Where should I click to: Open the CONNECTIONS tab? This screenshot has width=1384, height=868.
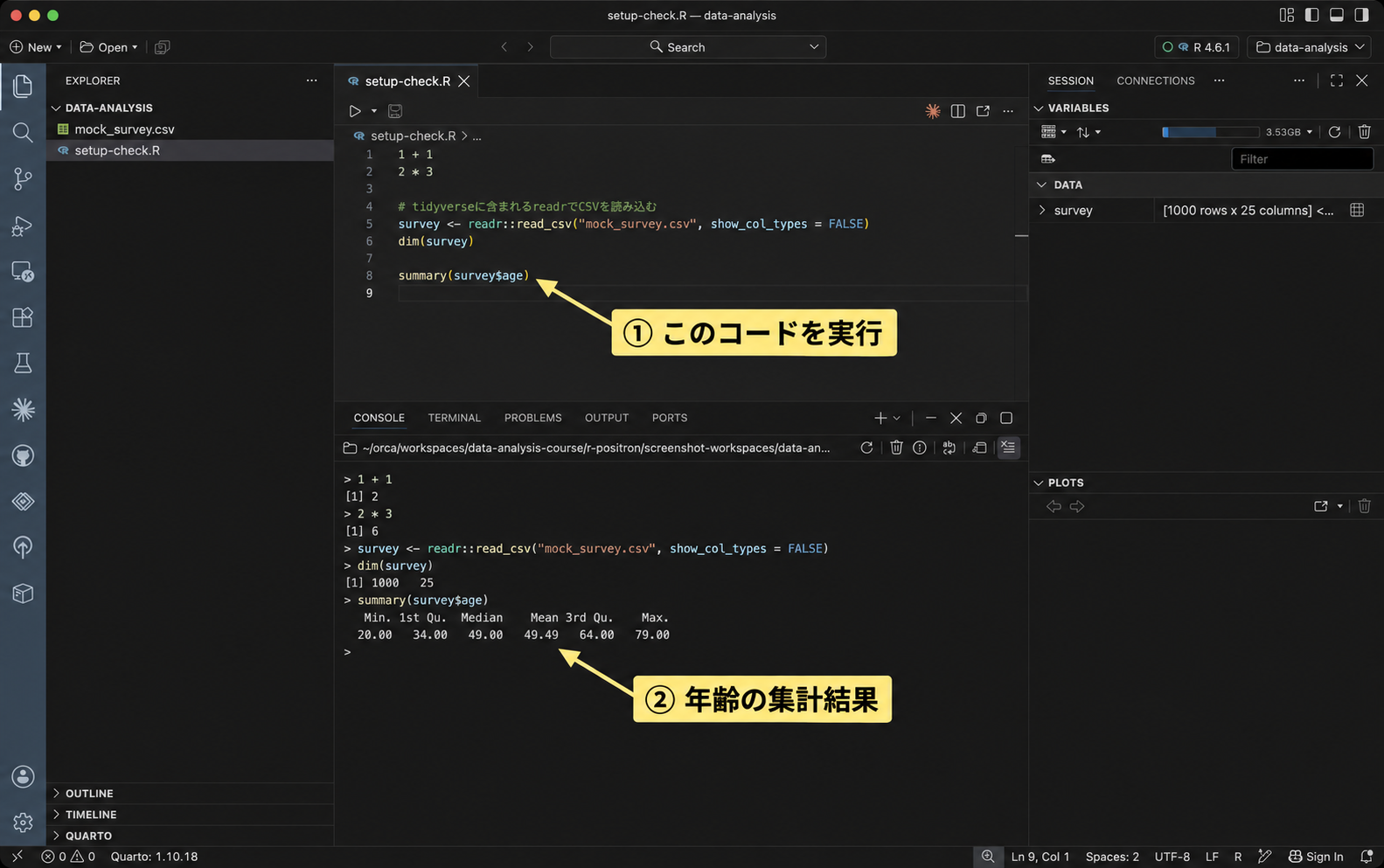1155,80
